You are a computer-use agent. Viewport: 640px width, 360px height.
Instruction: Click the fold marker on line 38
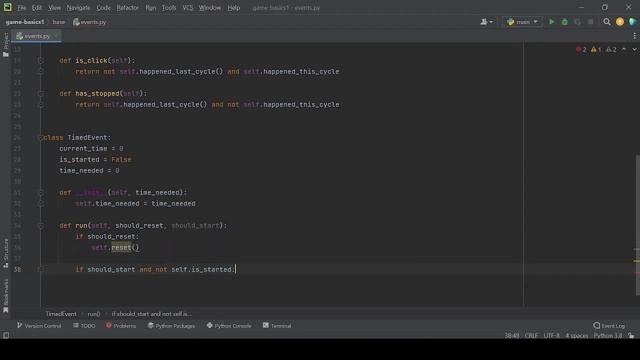click(x=40, y=269)
